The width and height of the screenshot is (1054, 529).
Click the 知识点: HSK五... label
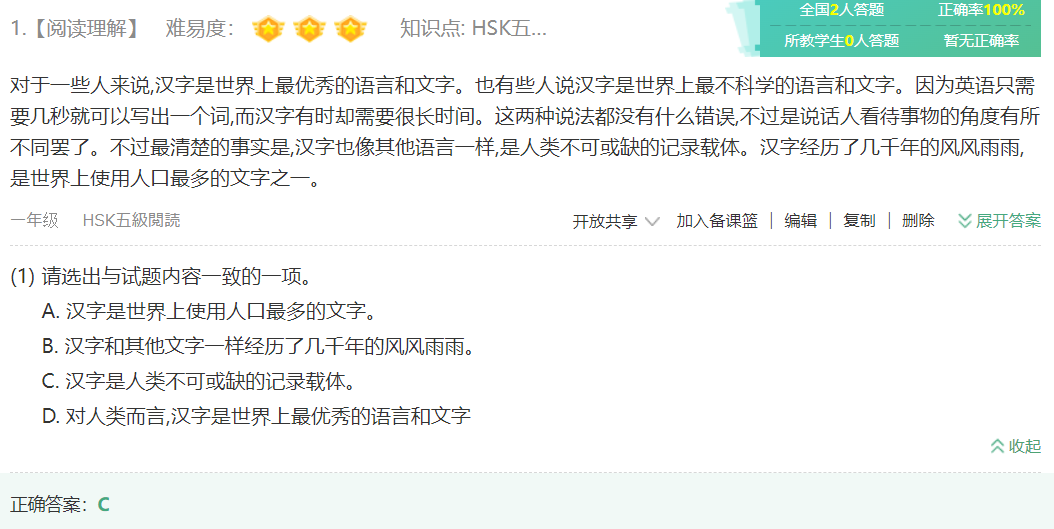(x=473, y=29)
